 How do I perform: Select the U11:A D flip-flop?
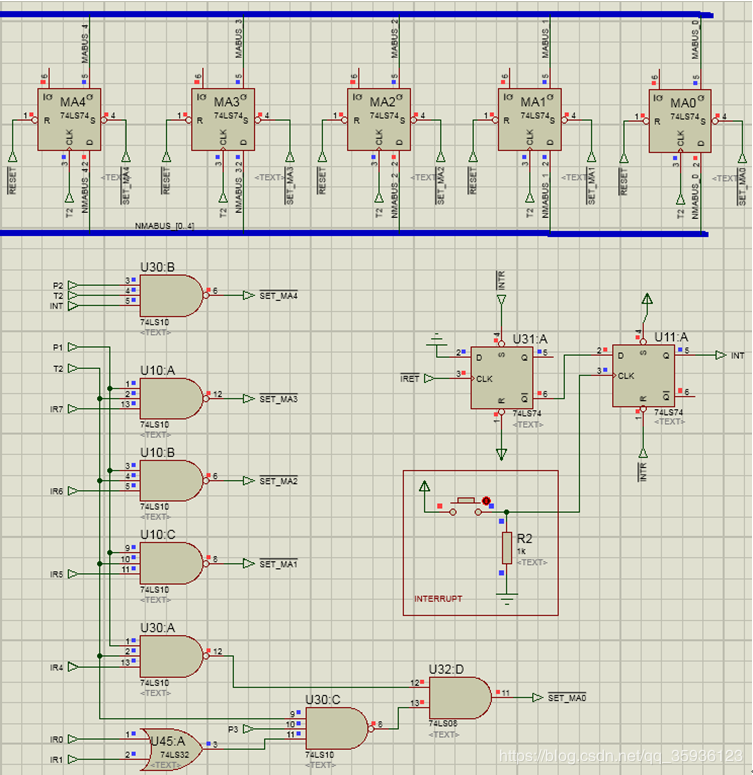click(644, 376)
